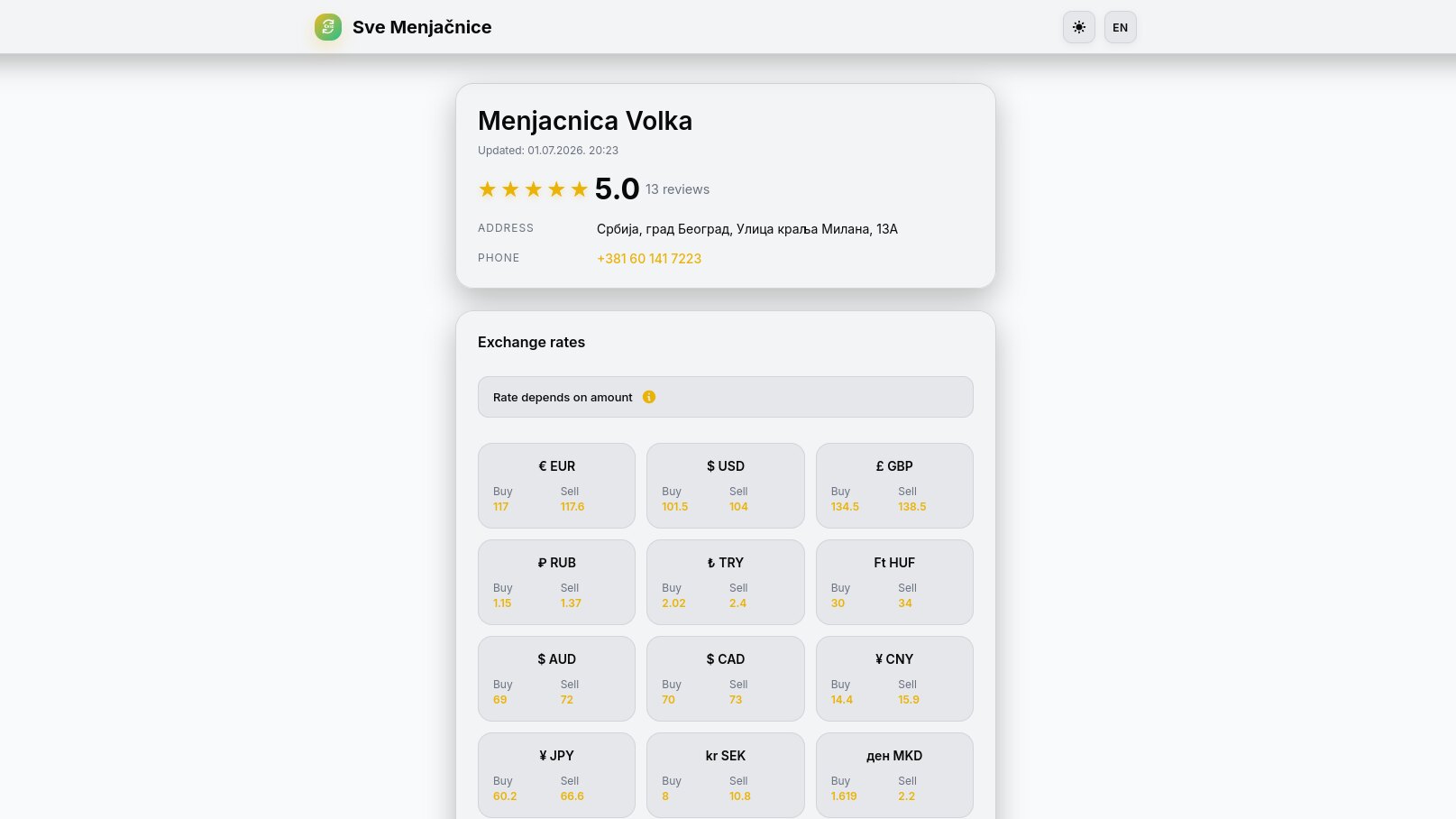Choose the SEK exchange card

tap(726, 775)
